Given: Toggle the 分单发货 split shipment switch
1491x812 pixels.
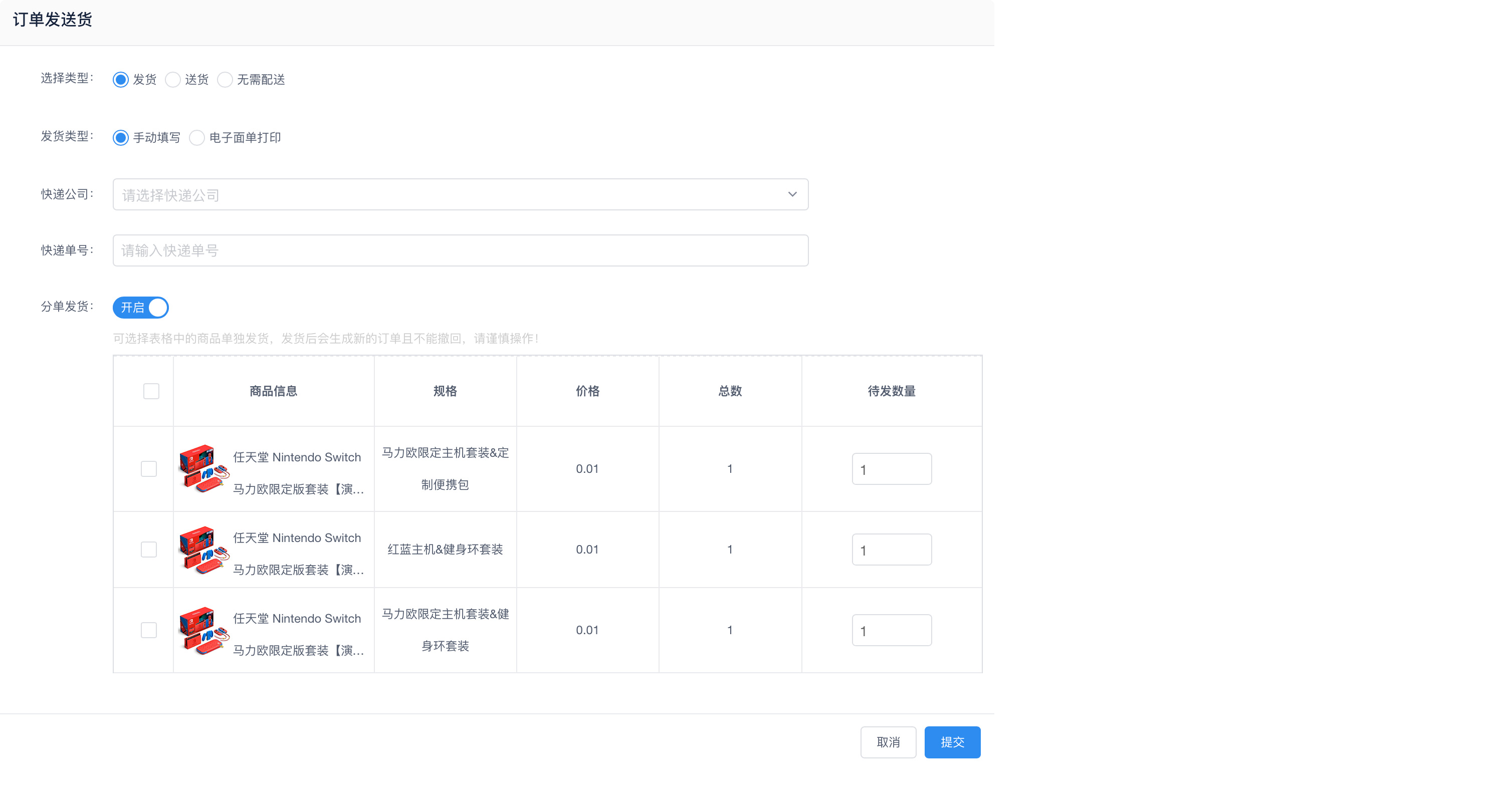Looking at the screenshot, I should (141, 307).
